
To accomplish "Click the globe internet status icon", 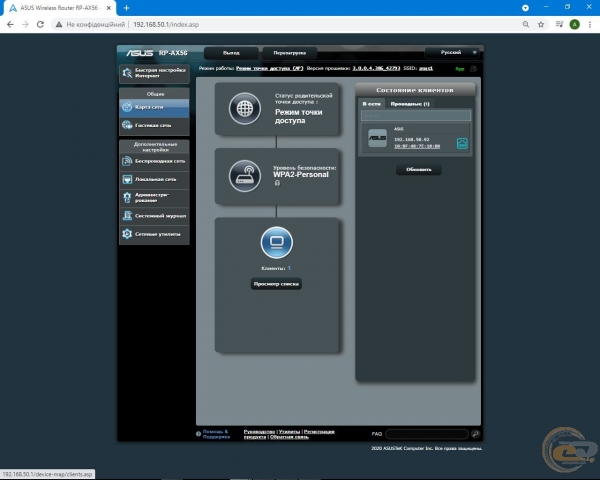I will tap(245, 109).
